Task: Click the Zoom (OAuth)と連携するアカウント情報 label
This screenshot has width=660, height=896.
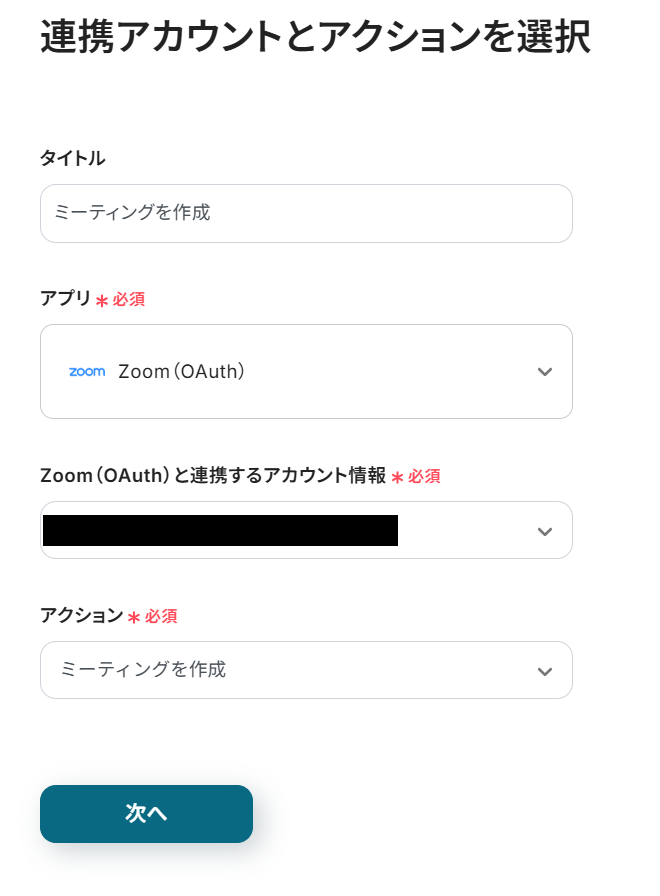Action: point(212,476)
